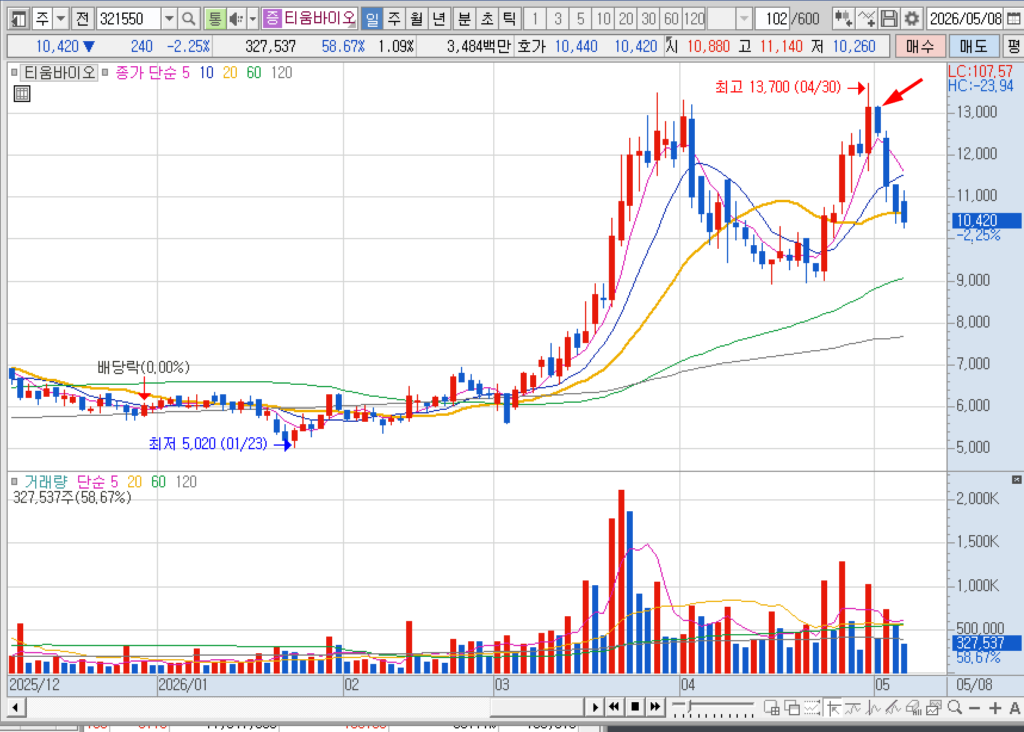
Task: Open the interval value dropdown after 120
Action: (x=744, y=19)
